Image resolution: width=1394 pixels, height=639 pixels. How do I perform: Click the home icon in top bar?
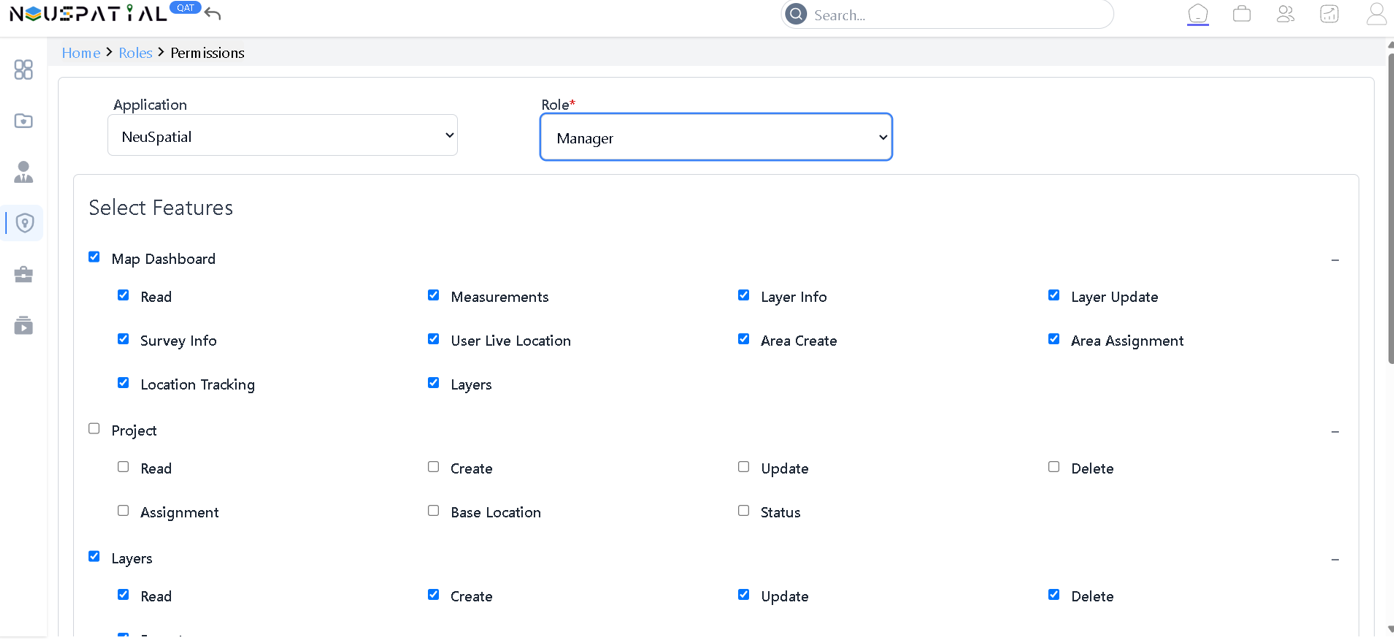tap(1198, 14)
